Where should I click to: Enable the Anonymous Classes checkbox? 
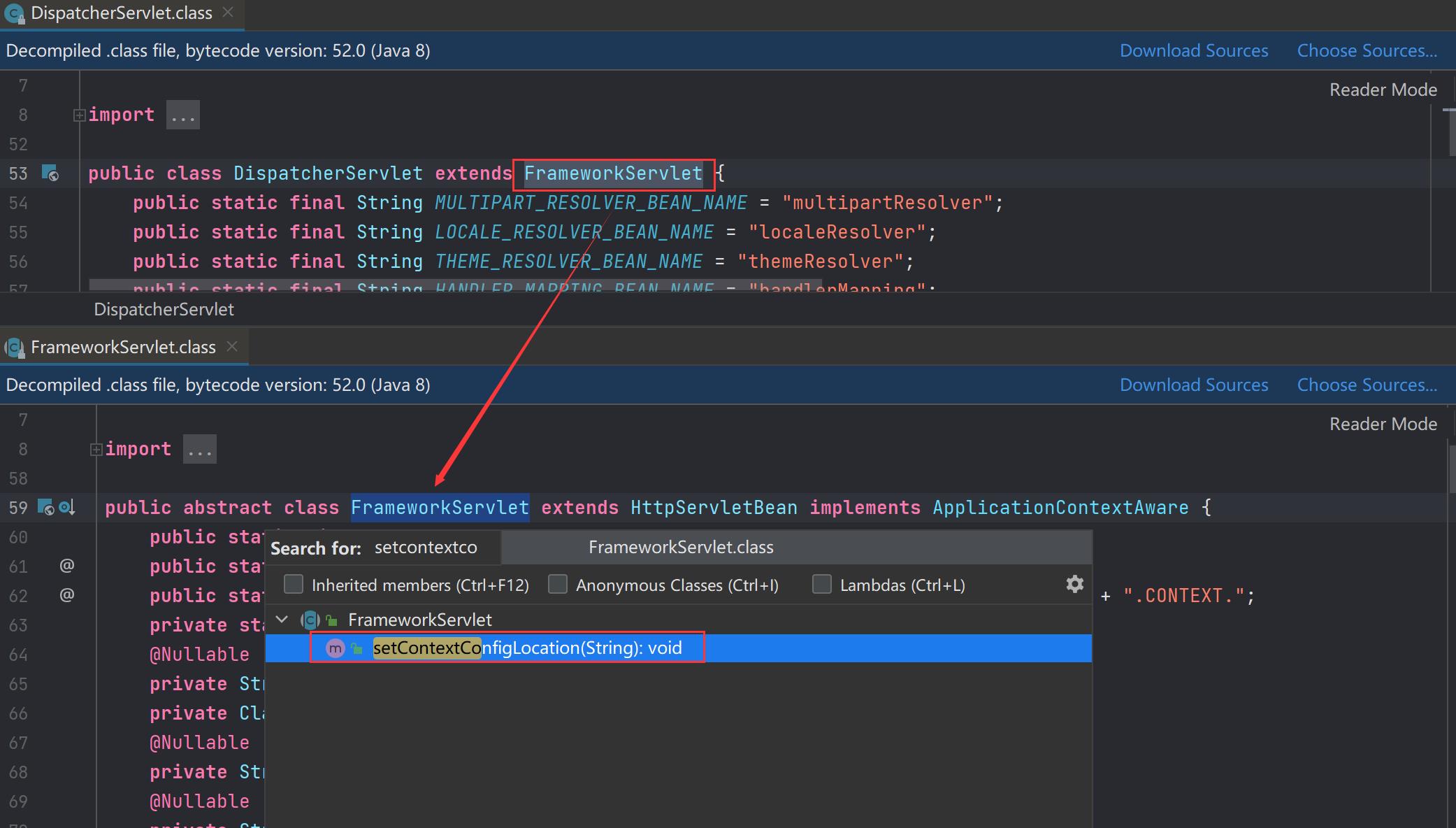pos(558,584)
